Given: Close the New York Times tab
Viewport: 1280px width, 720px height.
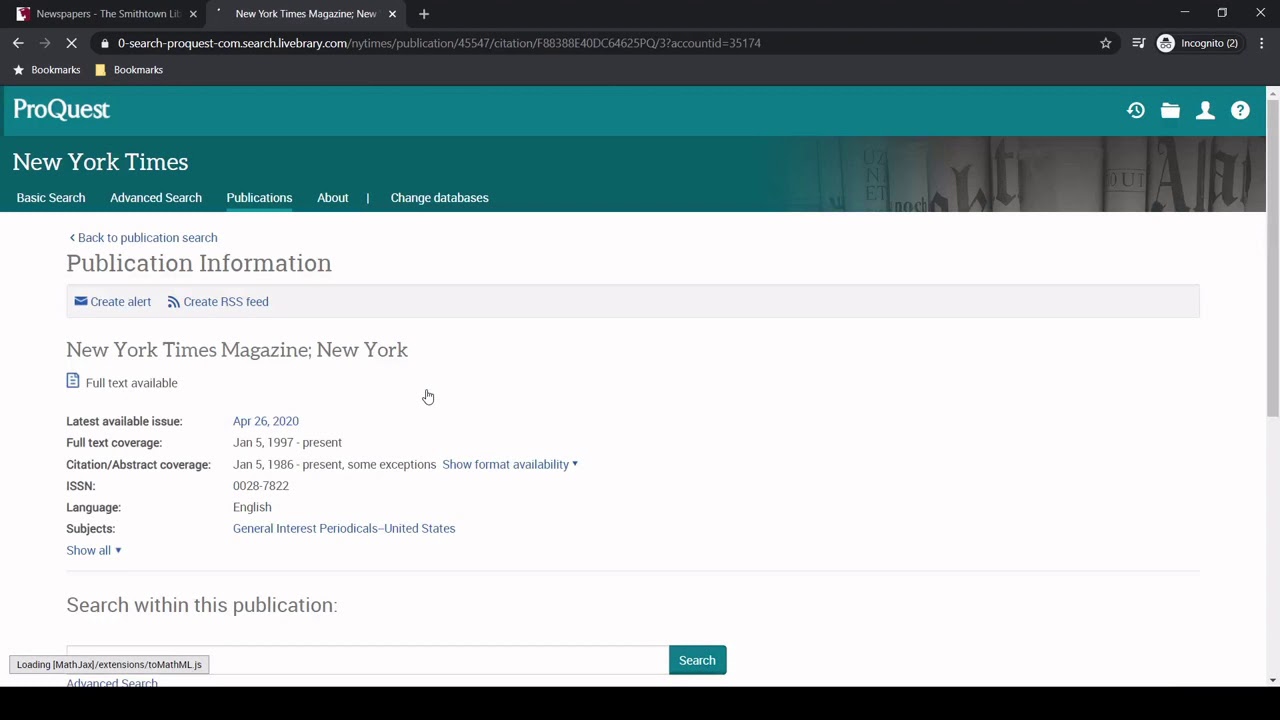Looking at the screenshot, I should [x=392, y=14].
